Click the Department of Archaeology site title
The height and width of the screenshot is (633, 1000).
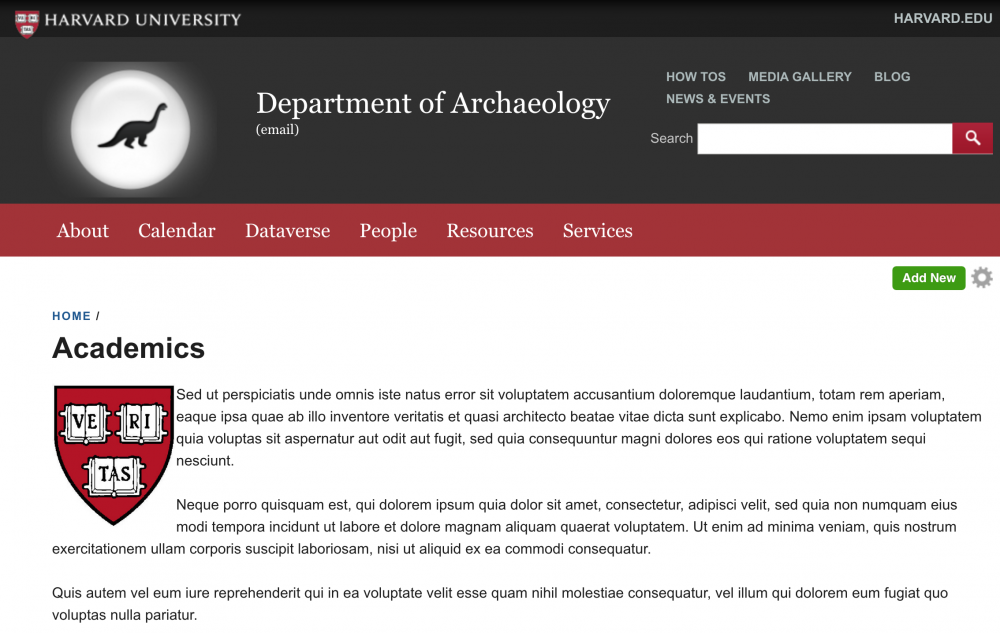coord(433,104)
